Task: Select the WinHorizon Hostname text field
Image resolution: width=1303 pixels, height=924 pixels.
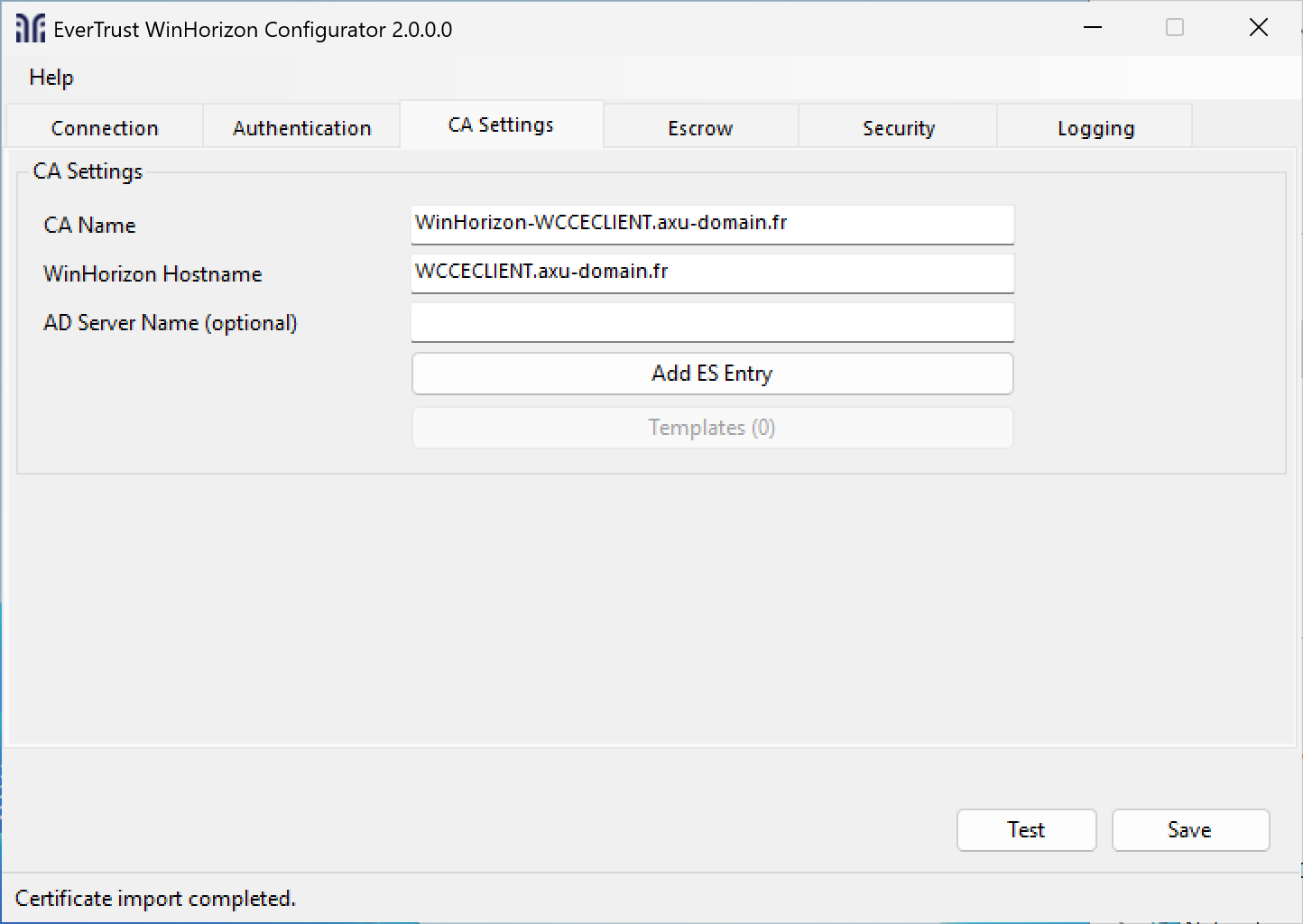Action: tap(712, 273)
